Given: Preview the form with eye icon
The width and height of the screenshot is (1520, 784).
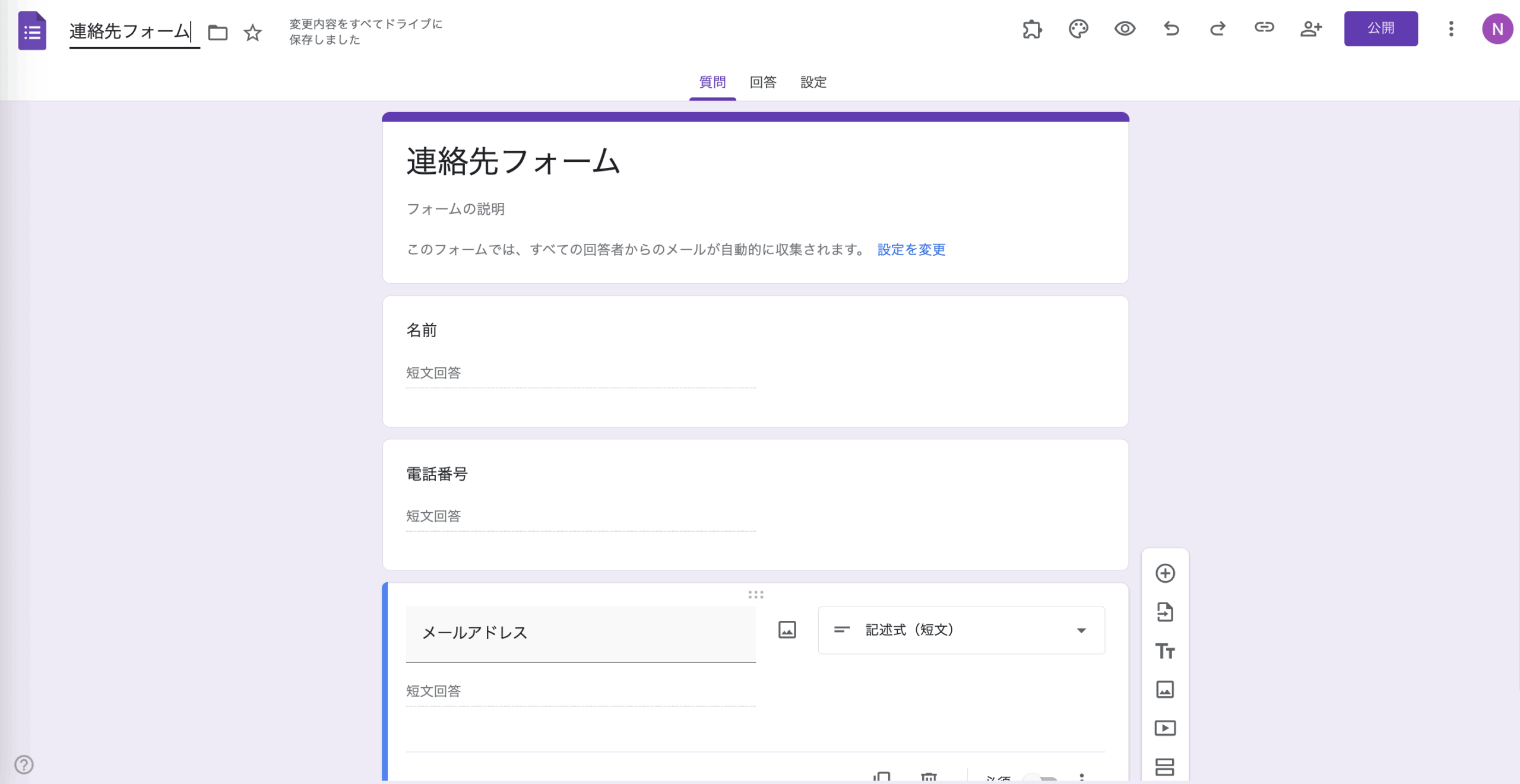Looking at the screenshot, I should (1125, 28).
